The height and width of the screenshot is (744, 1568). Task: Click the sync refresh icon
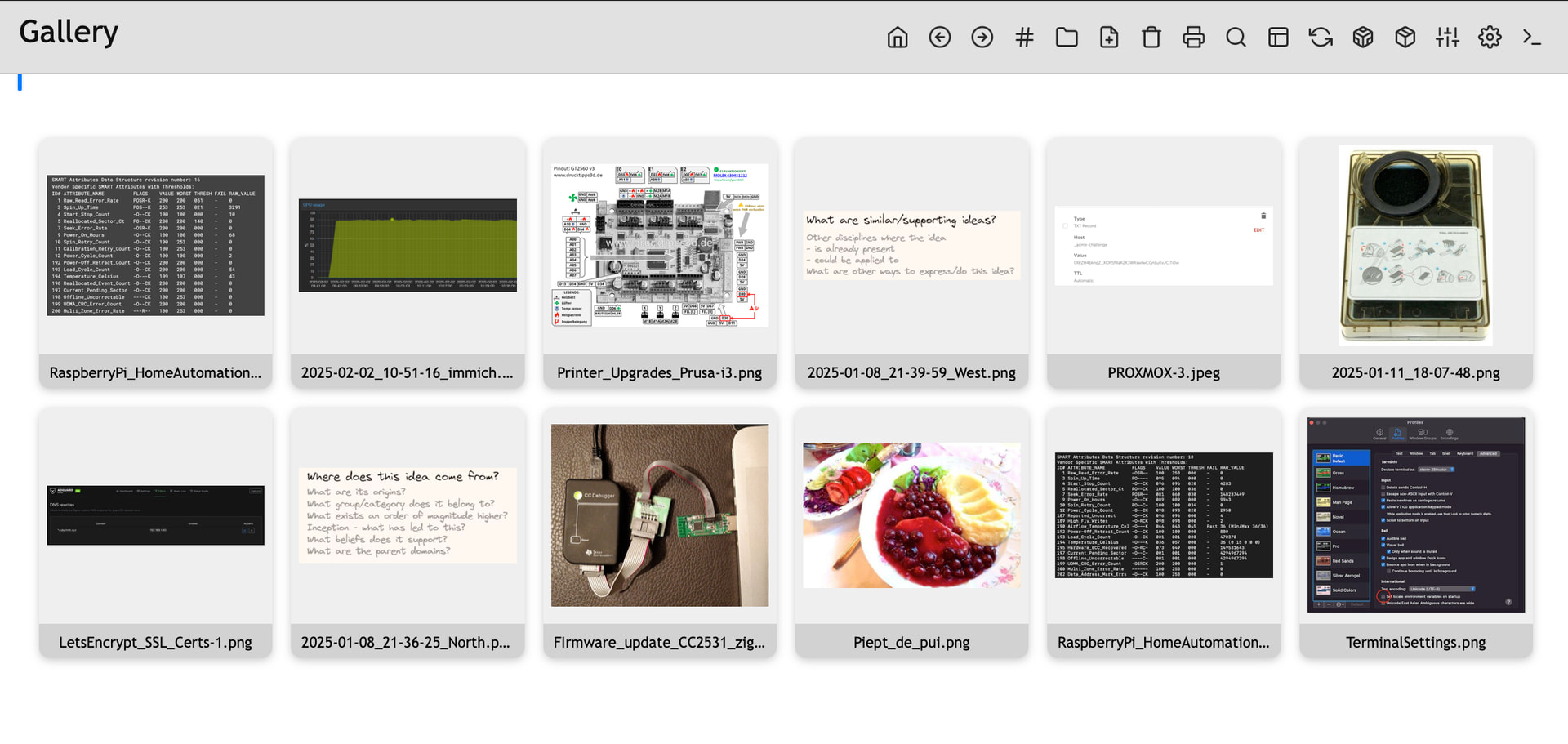1321,38
